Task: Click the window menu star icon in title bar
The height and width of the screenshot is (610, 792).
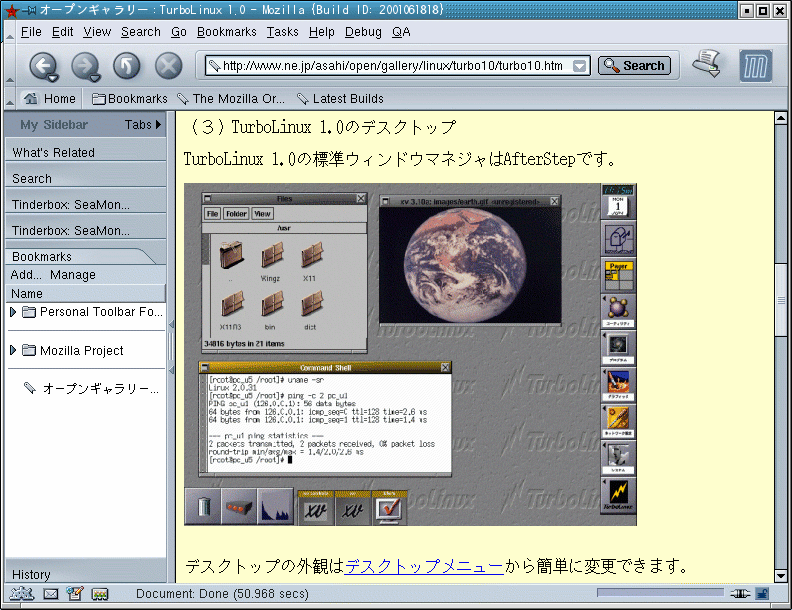Action: (x=12, y=10)
